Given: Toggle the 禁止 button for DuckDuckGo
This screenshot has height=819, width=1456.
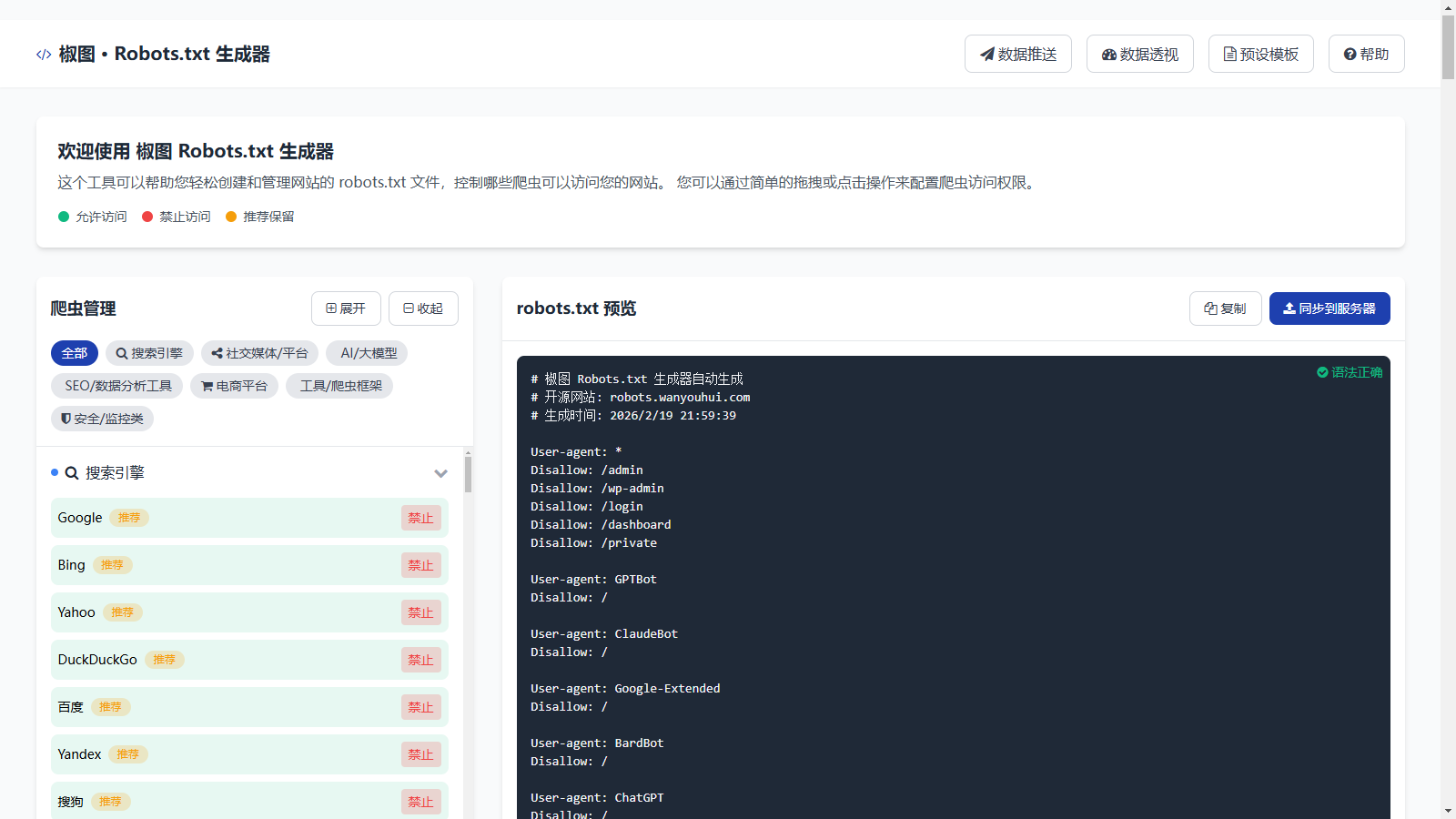Looking at the screenshot, I should 420,660.
